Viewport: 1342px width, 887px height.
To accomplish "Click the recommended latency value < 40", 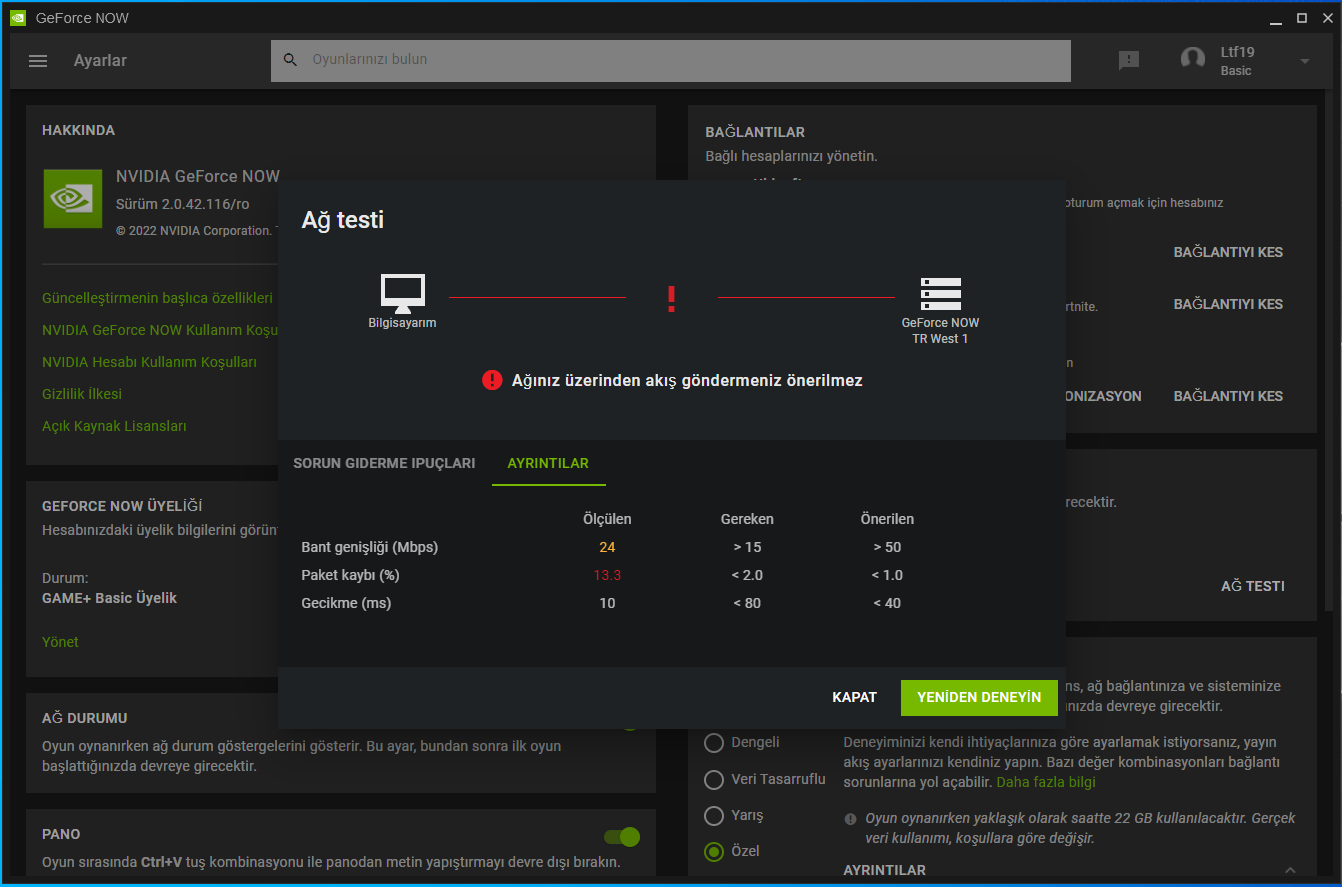I will tap(887, 603).
